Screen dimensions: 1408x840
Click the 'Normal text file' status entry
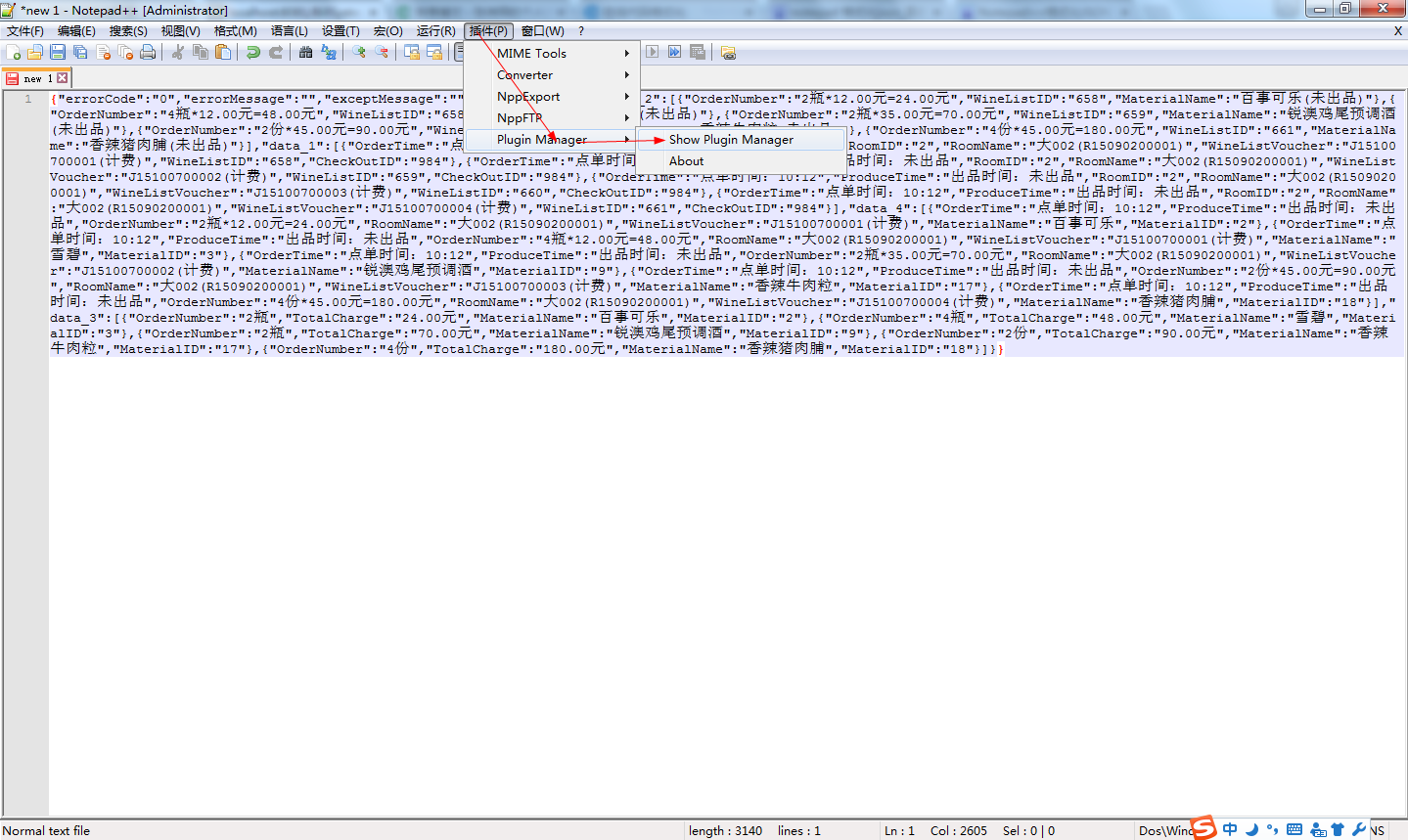click(x=46, y=831)
